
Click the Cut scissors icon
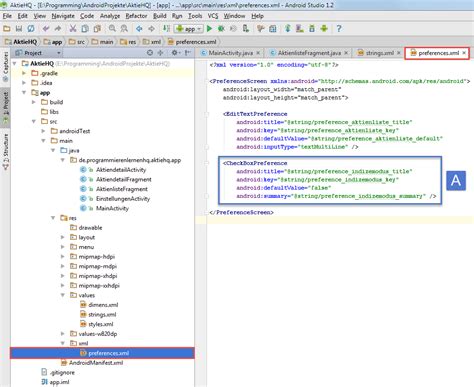point(73,29)
